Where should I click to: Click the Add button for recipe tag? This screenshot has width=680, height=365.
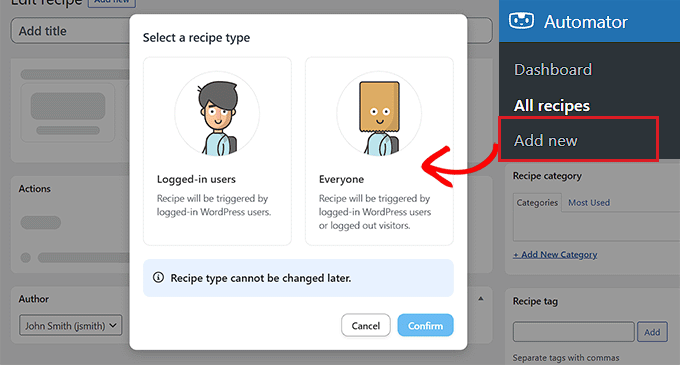(652, 332)
